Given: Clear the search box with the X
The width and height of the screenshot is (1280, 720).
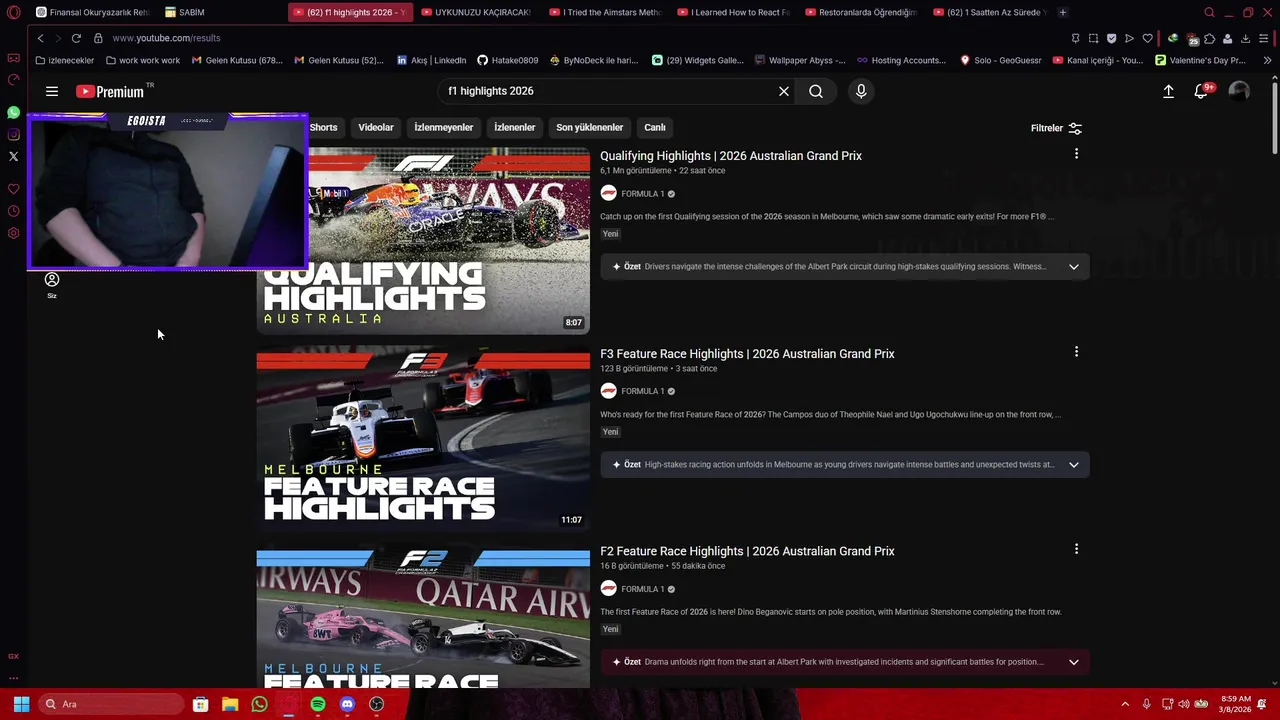Looking at the screenshot, I should 784,91.
